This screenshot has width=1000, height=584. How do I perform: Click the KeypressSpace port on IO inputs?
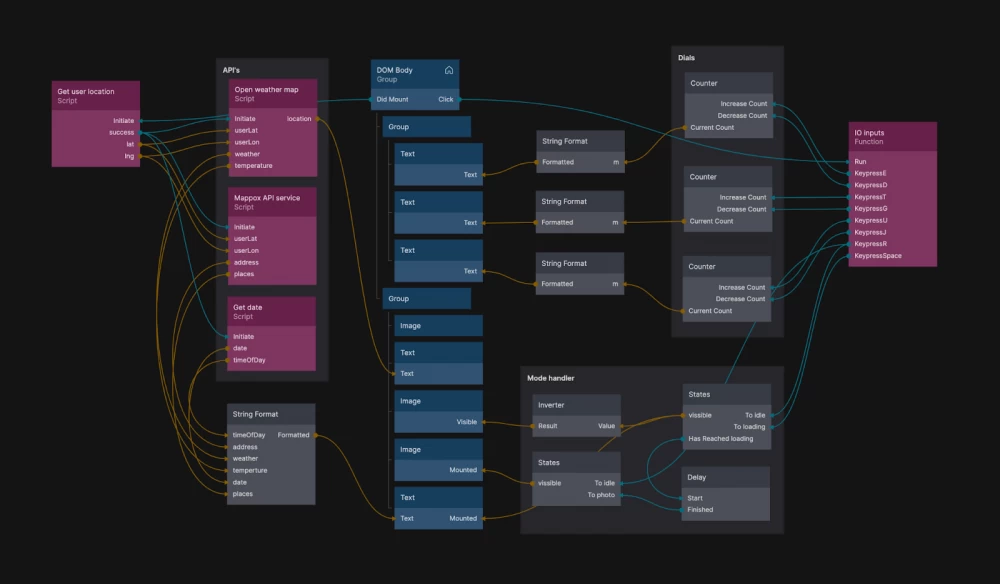(877, 256)
